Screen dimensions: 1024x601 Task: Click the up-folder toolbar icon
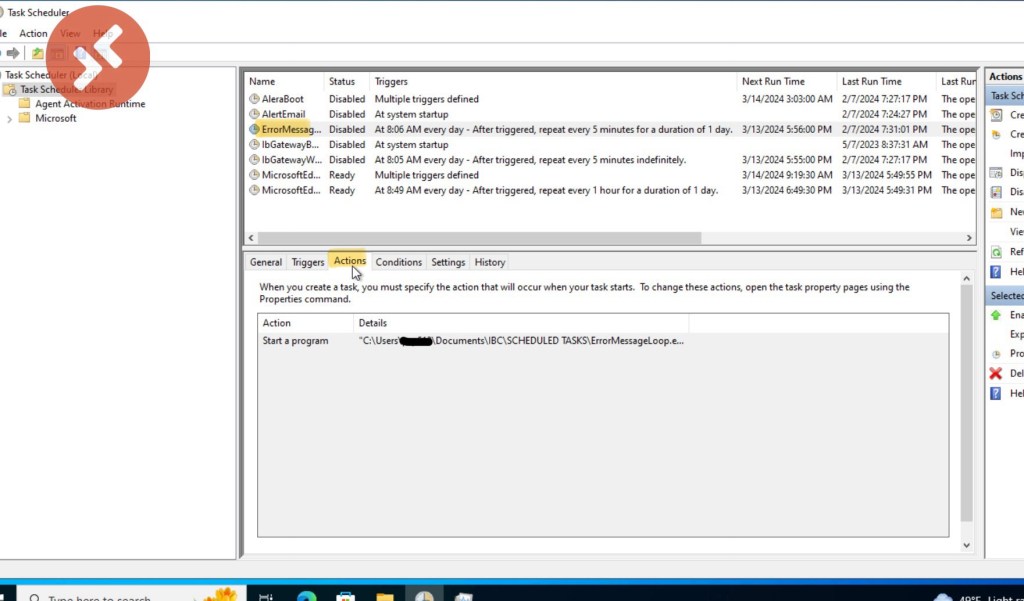click(38, 53)
